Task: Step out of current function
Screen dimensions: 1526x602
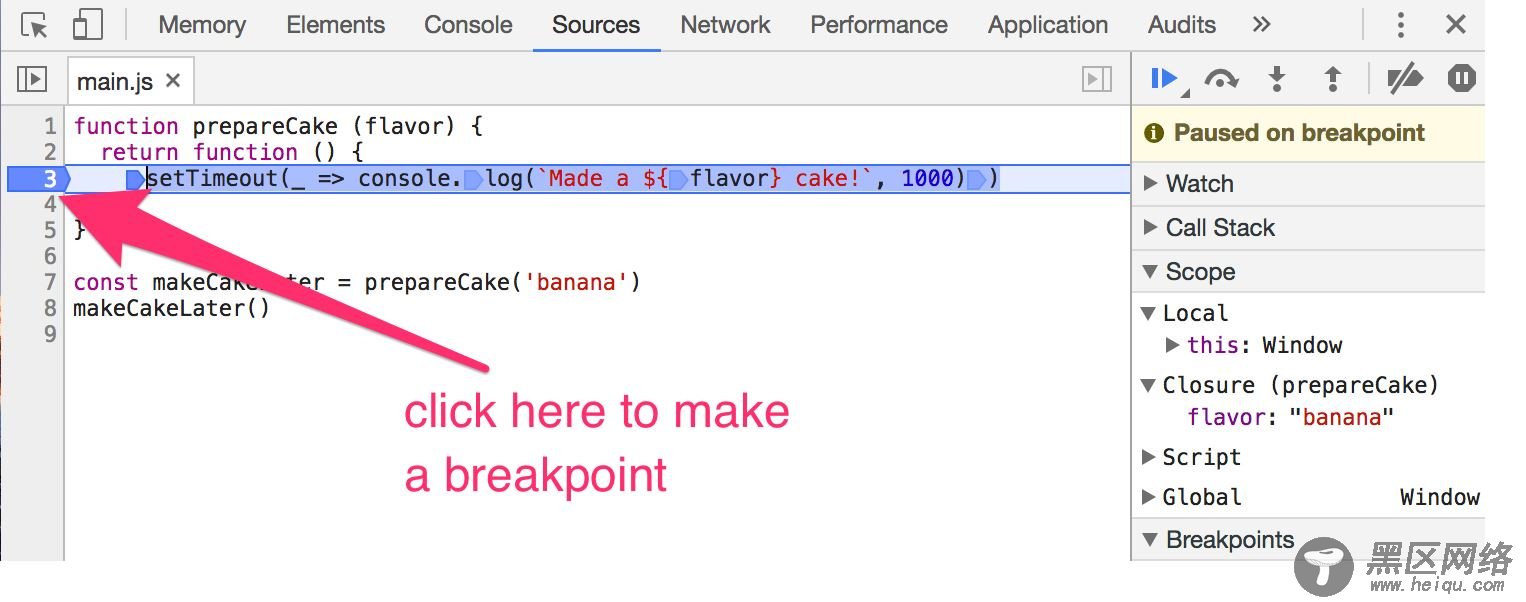Action: tap(1332, 79)
